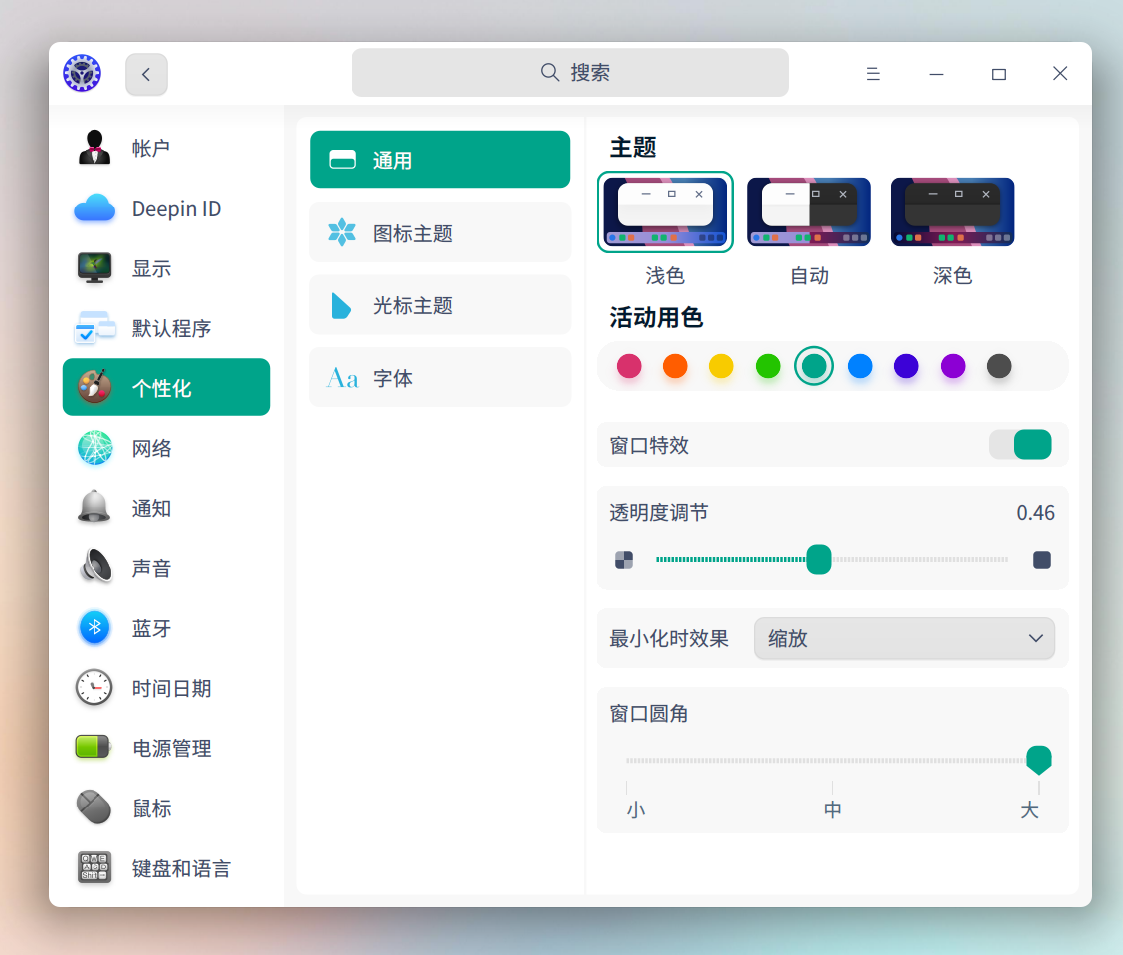Select the 光标主题 tab
Image resolution: width=1123 pixels, height=955 pixels.
[x=440, y=305]
